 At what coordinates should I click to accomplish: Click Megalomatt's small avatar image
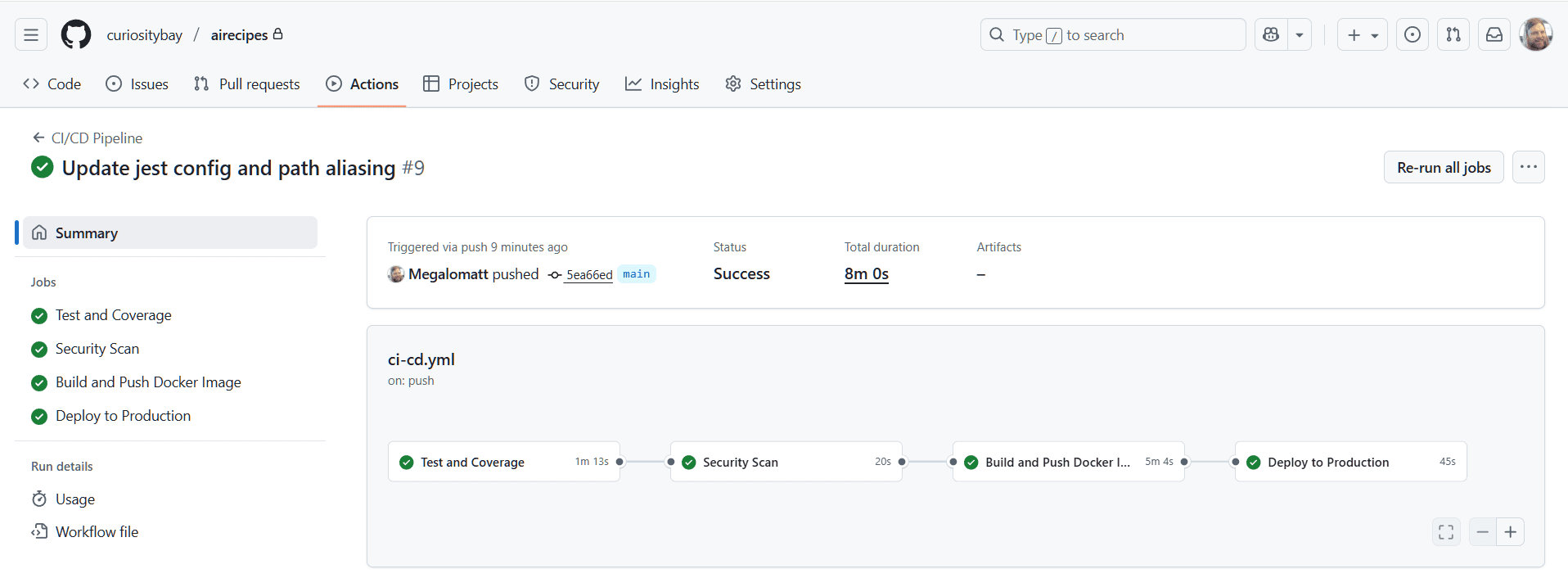396,274
